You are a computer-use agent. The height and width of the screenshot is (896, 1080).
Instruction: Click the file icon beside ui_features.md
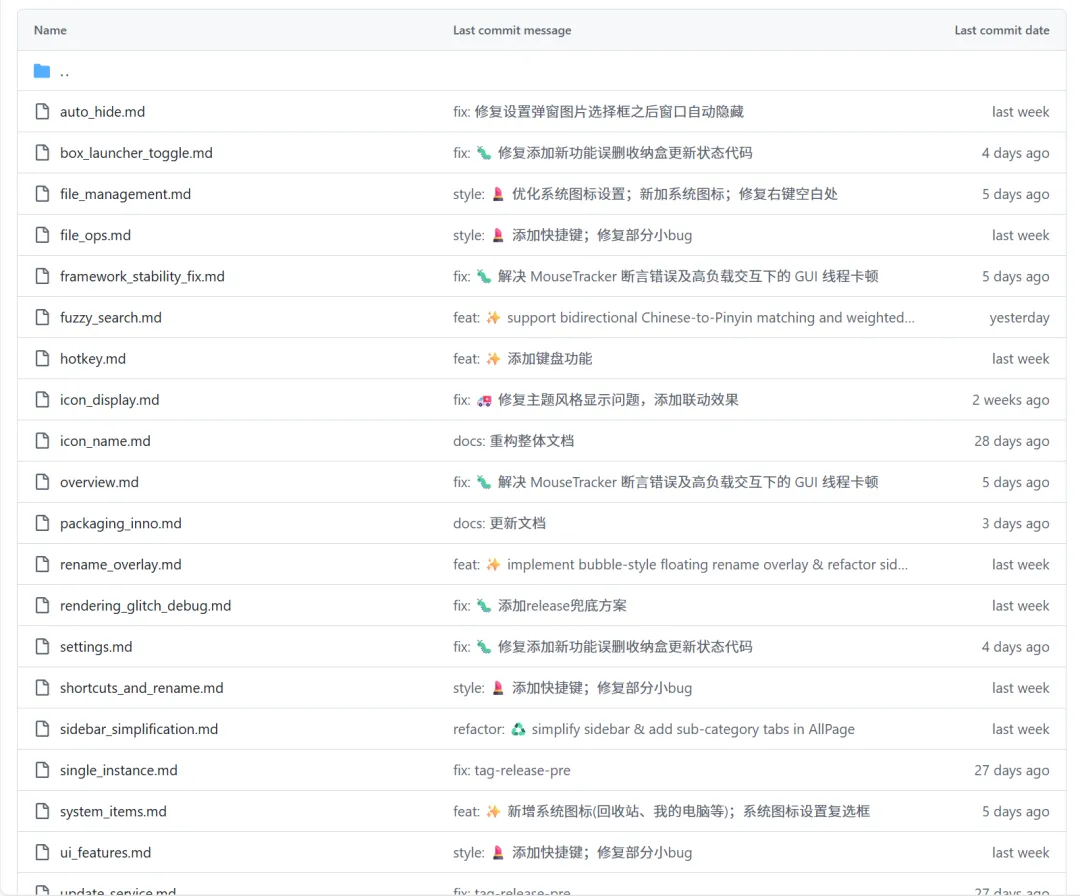42,853
